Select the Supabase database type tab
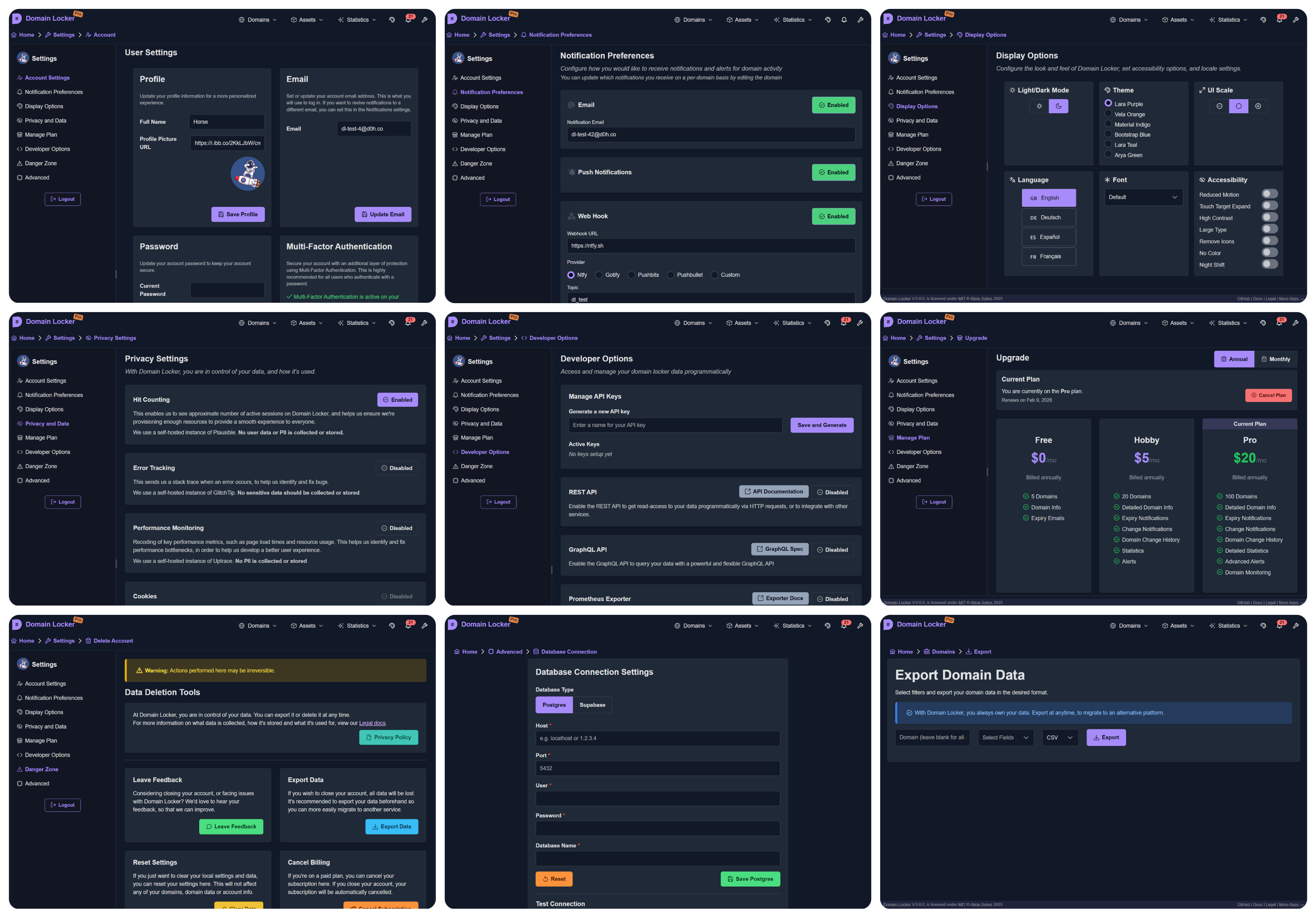The width and height of the screenshot is (1316, 918). (592, 705)
